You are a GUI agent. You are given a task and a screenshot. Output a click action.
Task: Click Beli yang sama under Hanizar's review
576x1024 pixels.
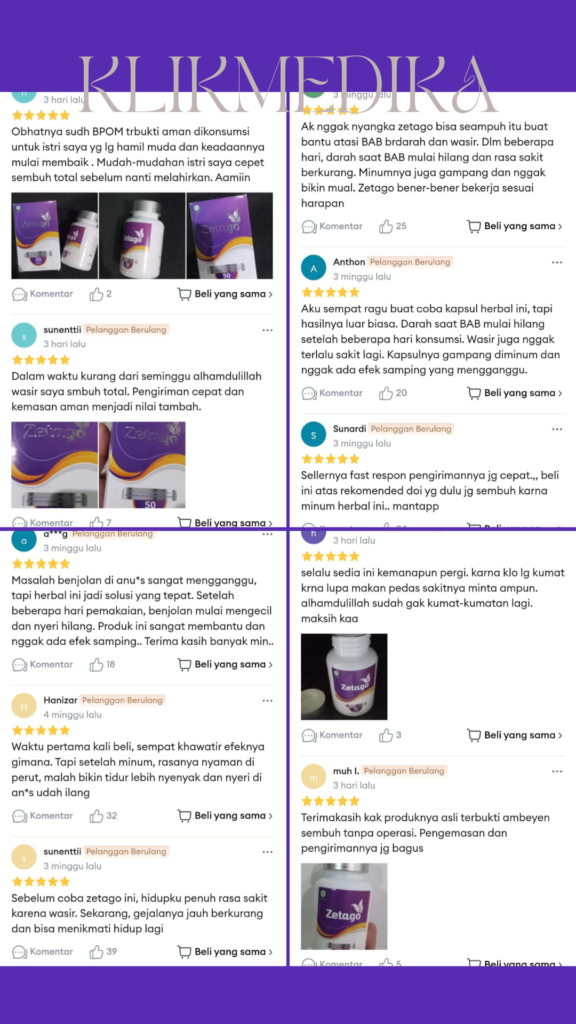click(x=225, y=816)
